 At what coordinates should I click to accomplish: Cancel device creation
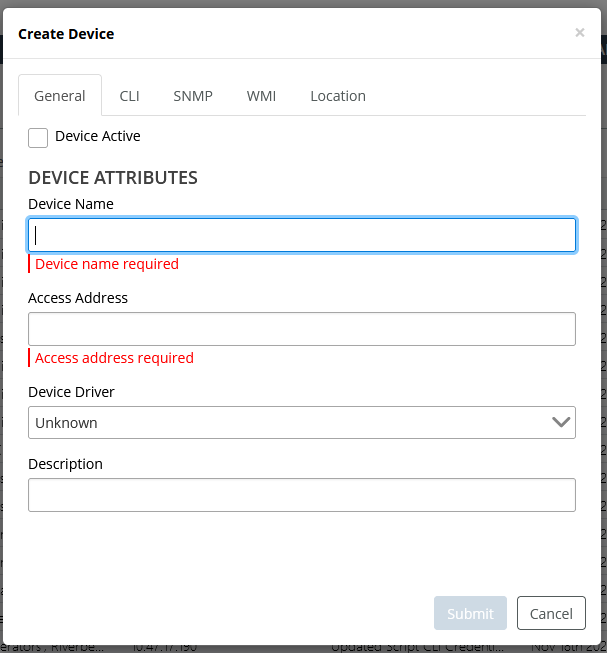[x=551, y=613]
